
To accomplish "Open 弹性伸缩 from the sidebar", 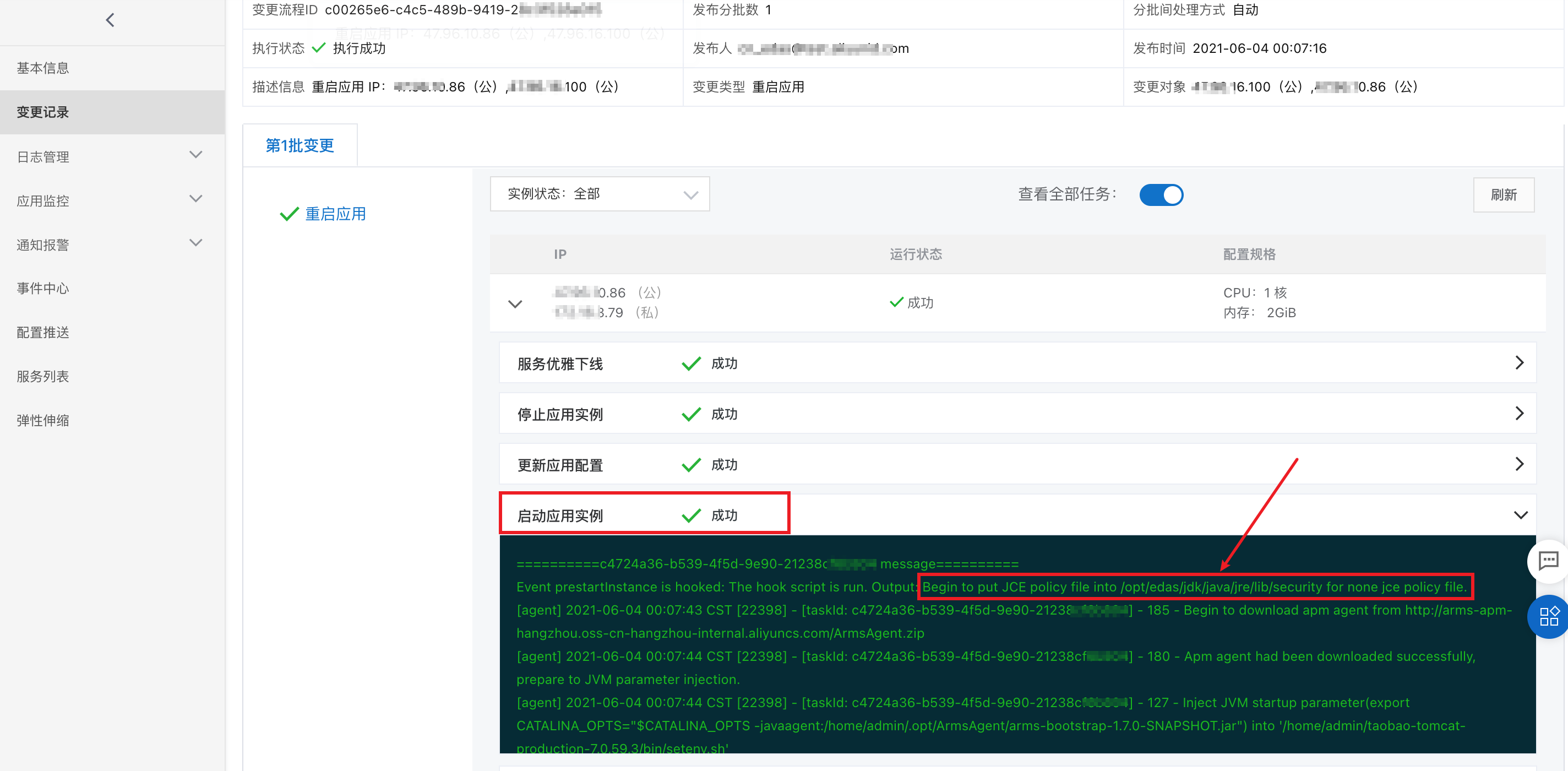I will [42, 420].
